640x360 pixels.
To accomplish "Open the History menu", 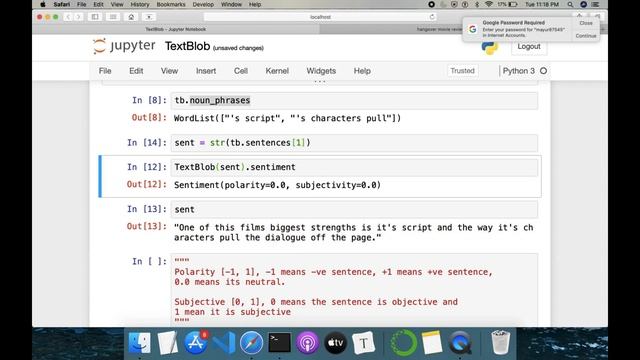I will (x=140, y=4).
